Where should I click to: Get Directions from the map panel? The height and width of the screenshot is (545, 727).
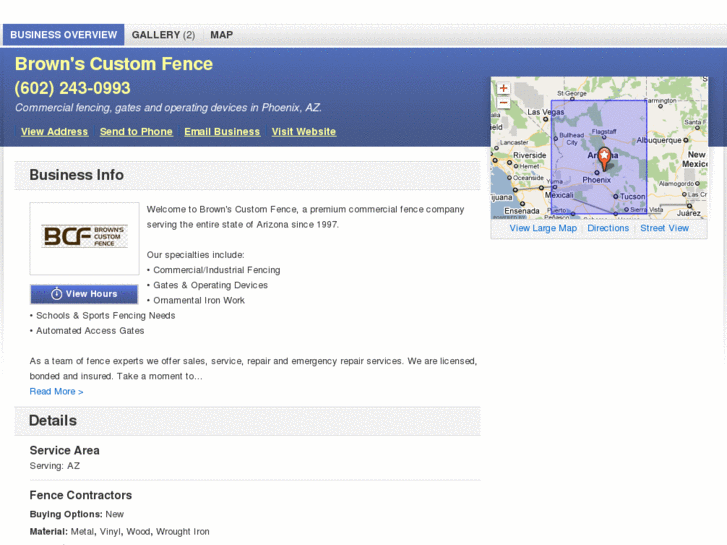(608, 228)
